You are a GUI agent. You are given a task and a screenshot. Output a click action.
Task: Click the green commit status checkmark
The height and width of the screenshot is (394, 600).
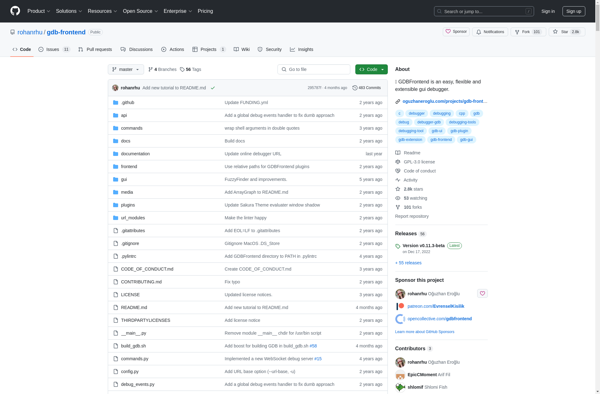(x=213, y=88)
